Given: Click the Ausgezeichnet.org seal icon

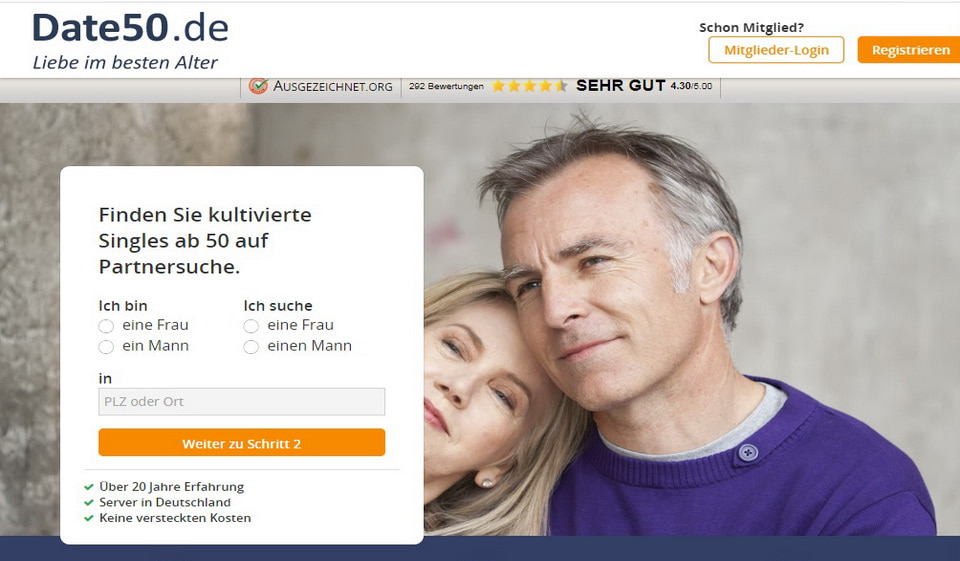Looking at the screenshot, I should click(258, 86).
